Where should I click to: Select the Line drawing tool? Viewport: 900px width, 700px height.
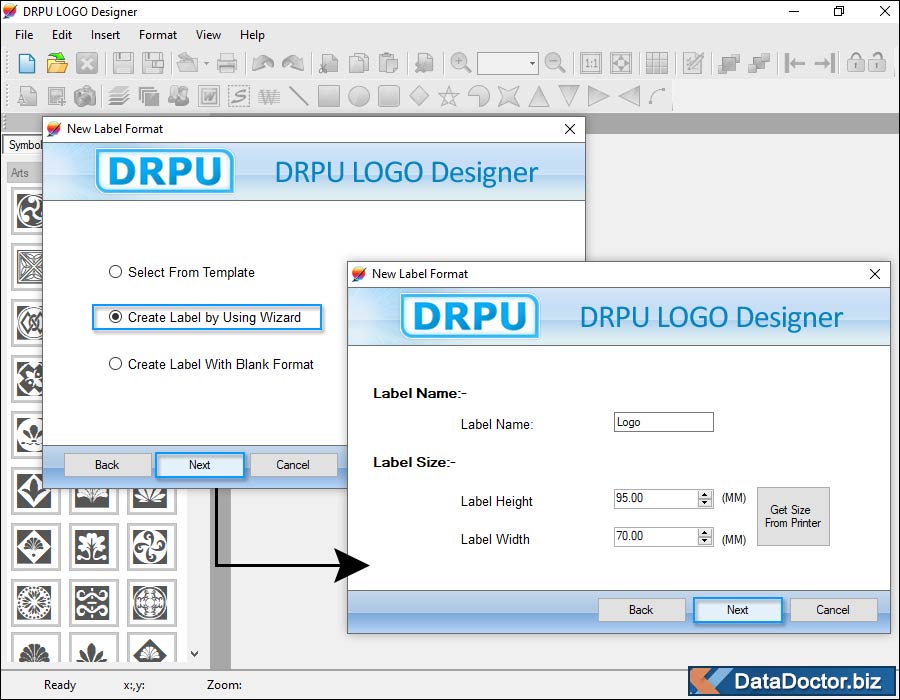point(298,96)
